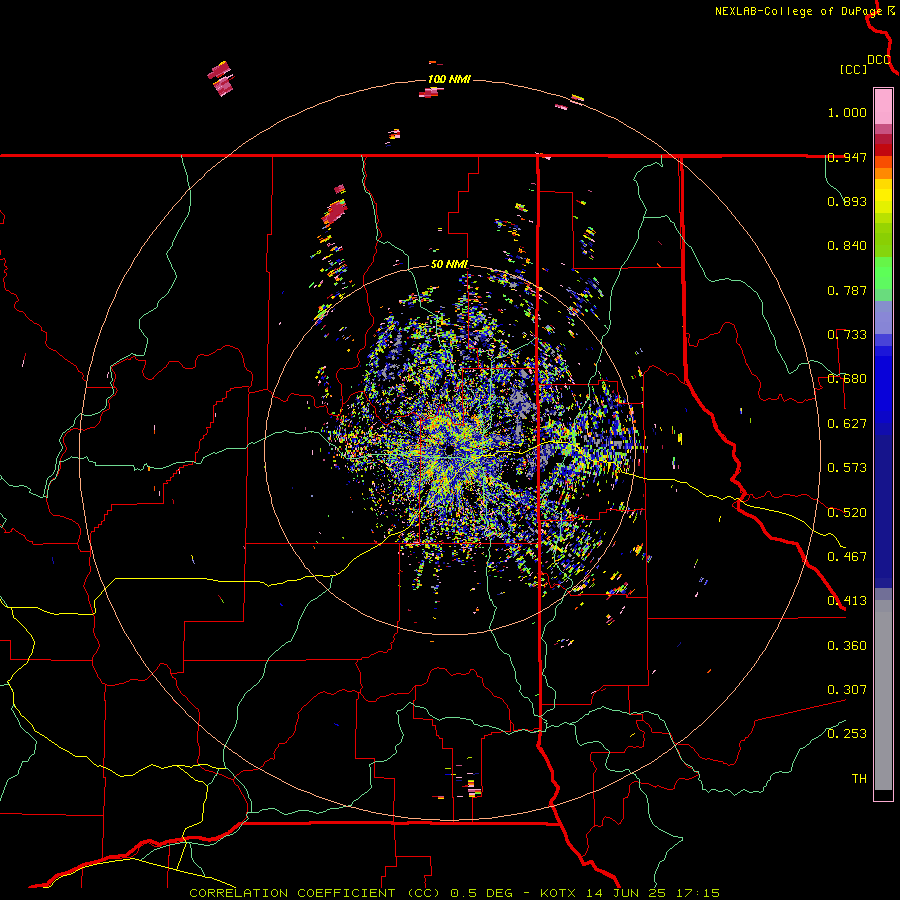Click the DCC label near top right
The width and height of the screenshot is (900, 900).
click(x=879, y=60)
